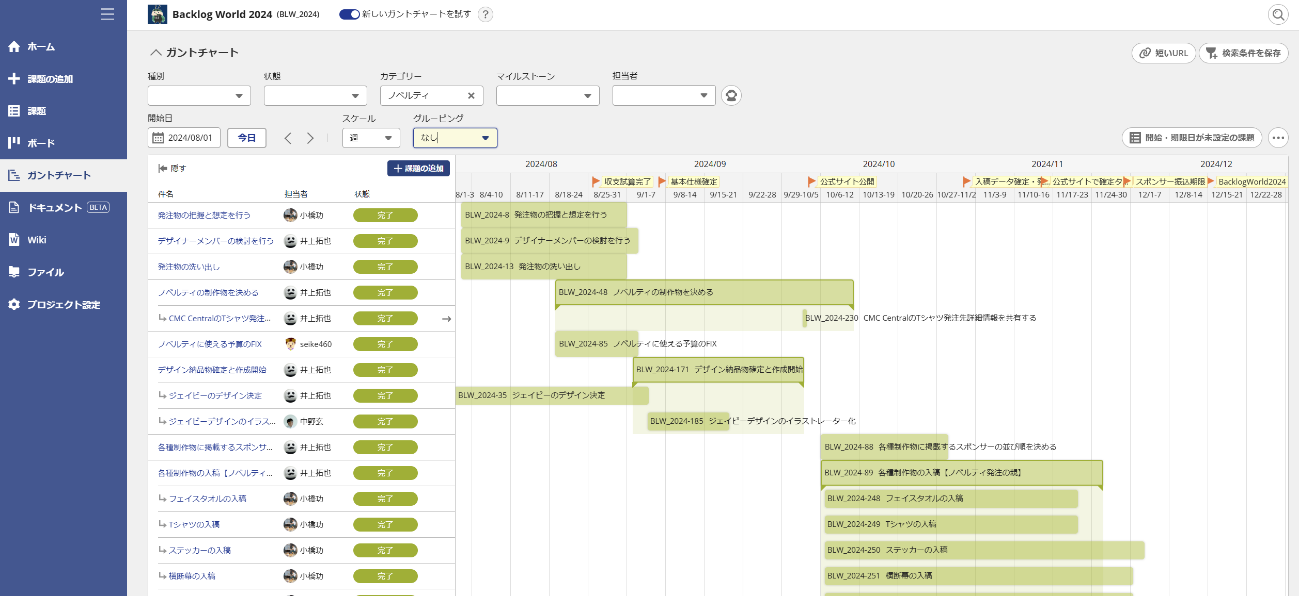Click seike460 assignee avatar

[290, 344]
